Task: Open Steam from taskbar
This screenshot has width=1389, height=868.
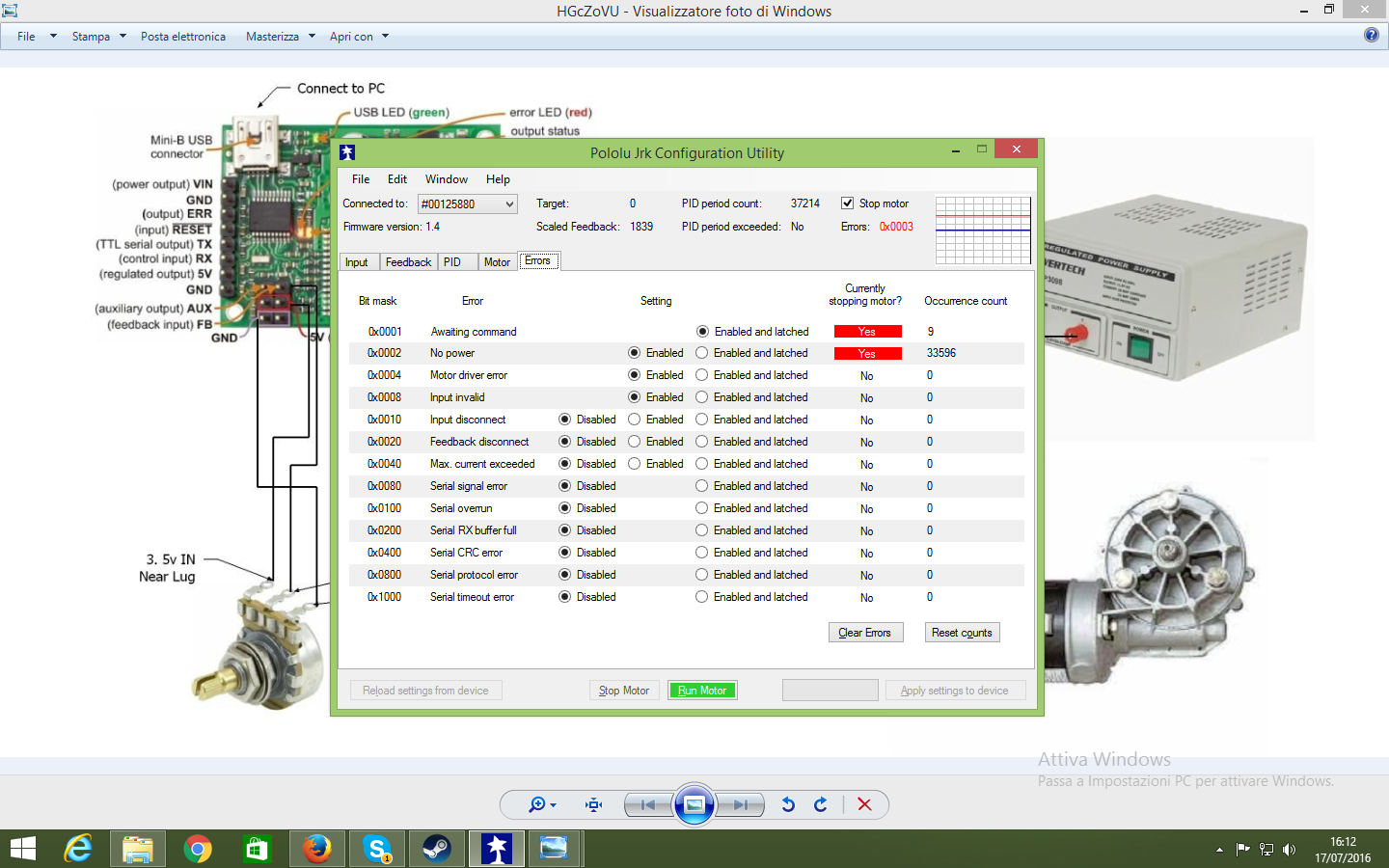Action: pos(436,849)
